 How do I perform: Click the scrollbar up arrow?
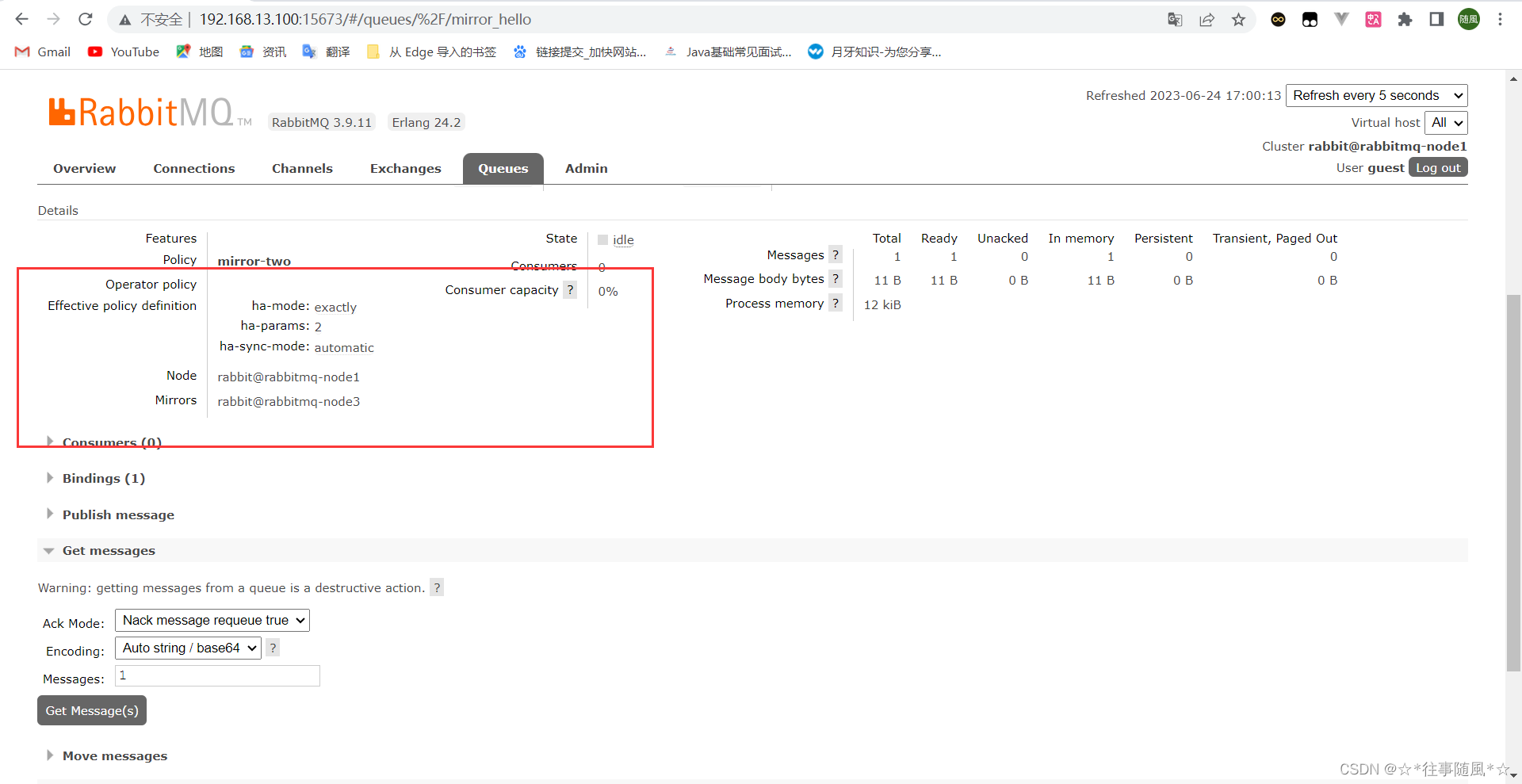[x=1513, y=78]
